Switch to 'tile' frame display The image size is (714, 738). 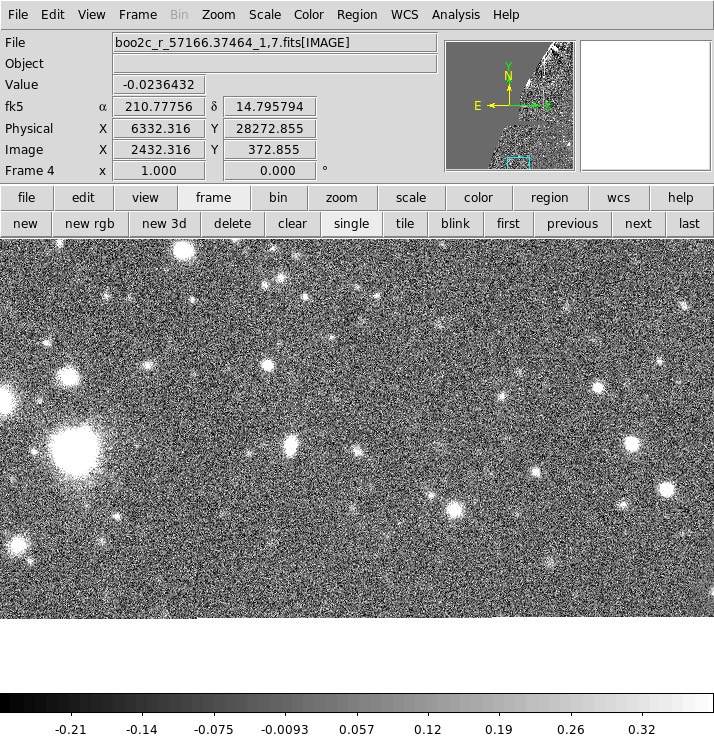point(405,224)
